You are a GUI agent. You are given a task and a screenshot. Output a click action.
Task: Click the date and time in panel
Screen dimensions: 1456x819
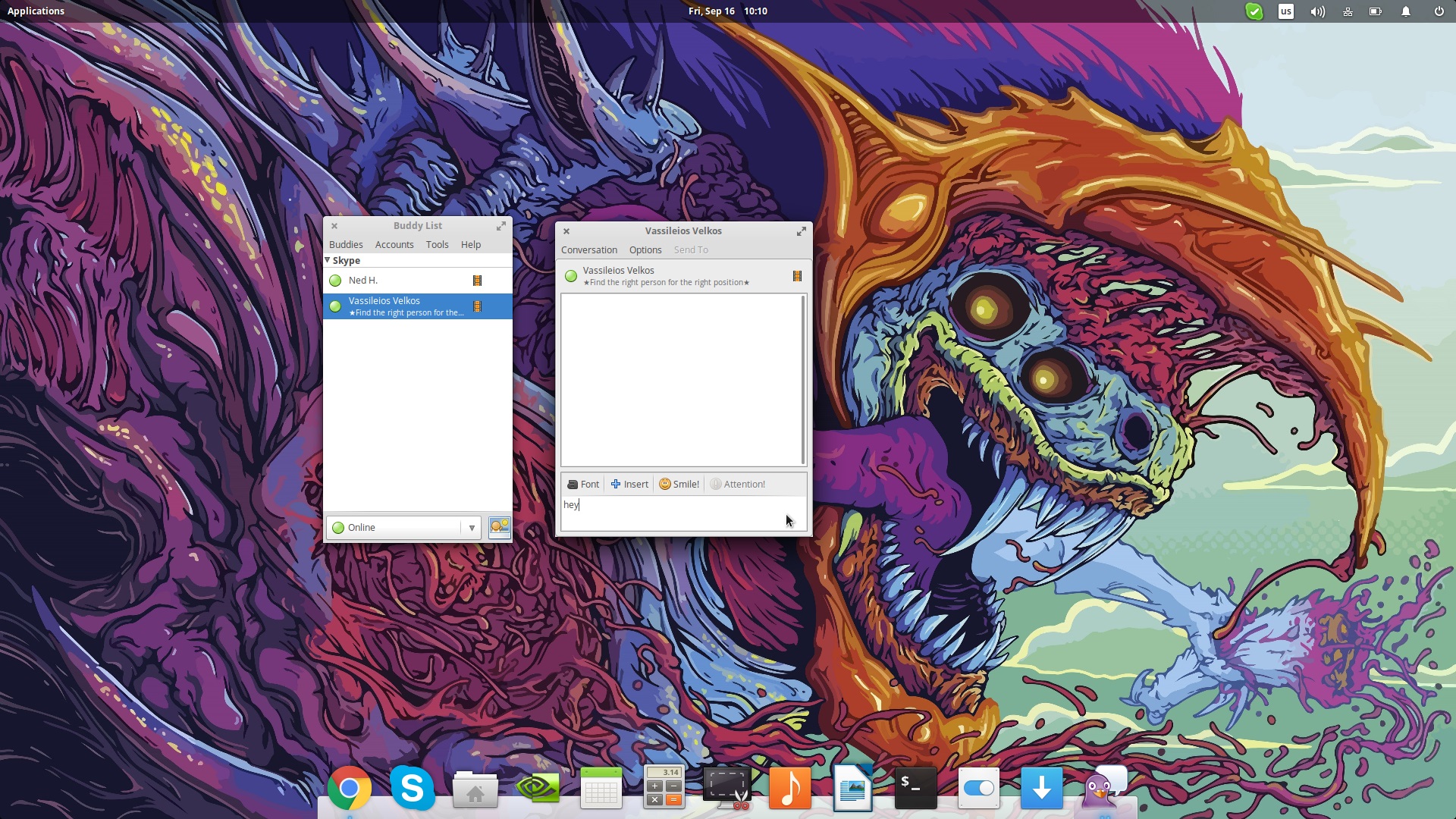728,11
